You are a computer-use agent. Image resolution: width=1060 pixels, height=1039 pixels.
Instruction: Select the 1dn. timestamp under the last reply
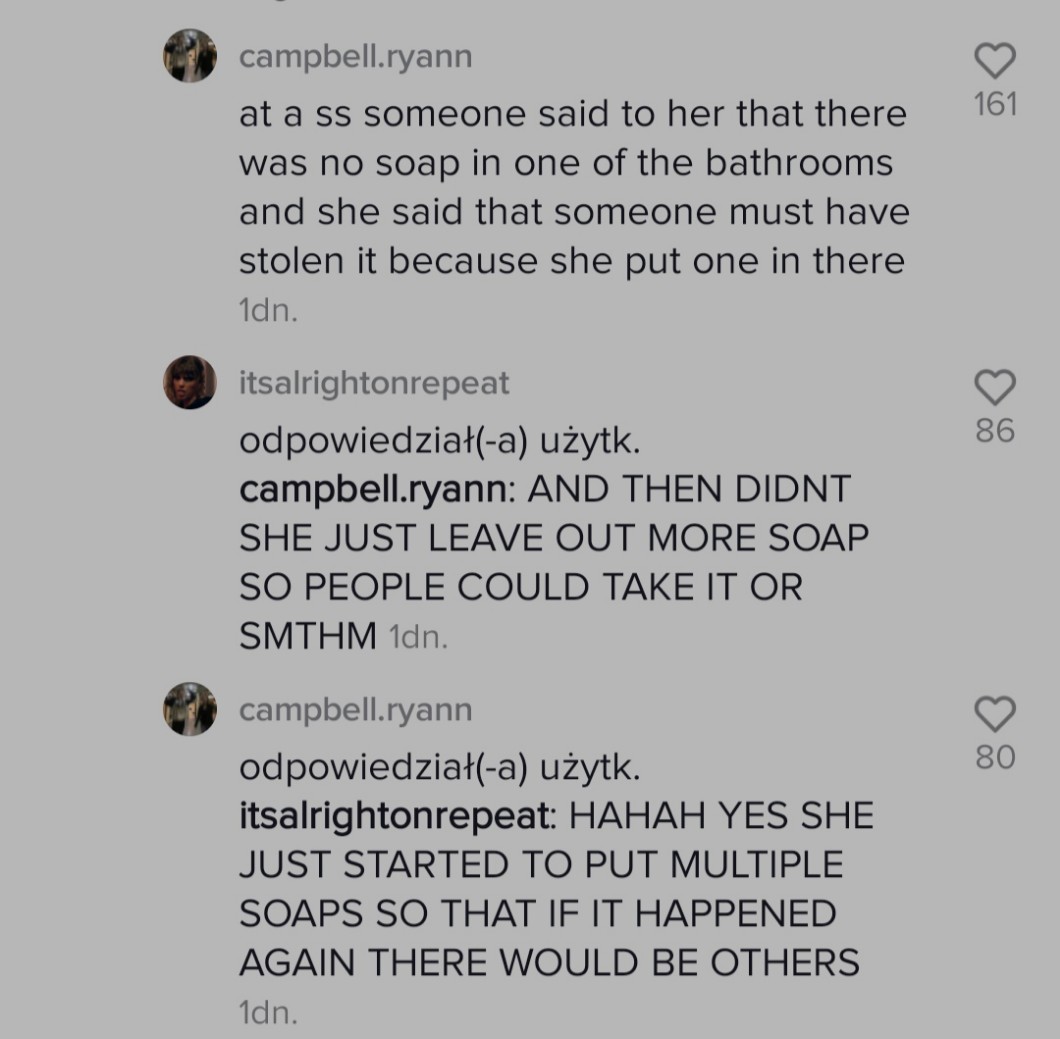tap(268, 1013)
